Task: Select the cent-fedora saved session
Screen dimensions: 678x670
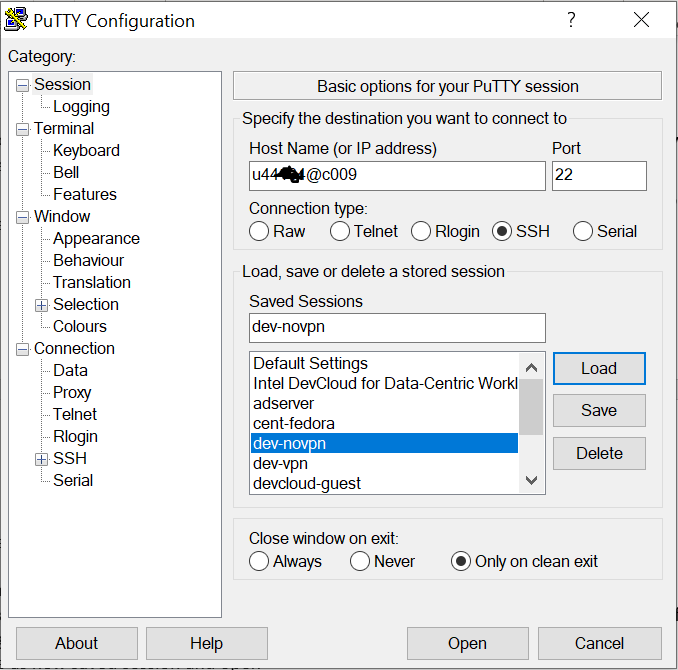Action: tap(294, 423)
